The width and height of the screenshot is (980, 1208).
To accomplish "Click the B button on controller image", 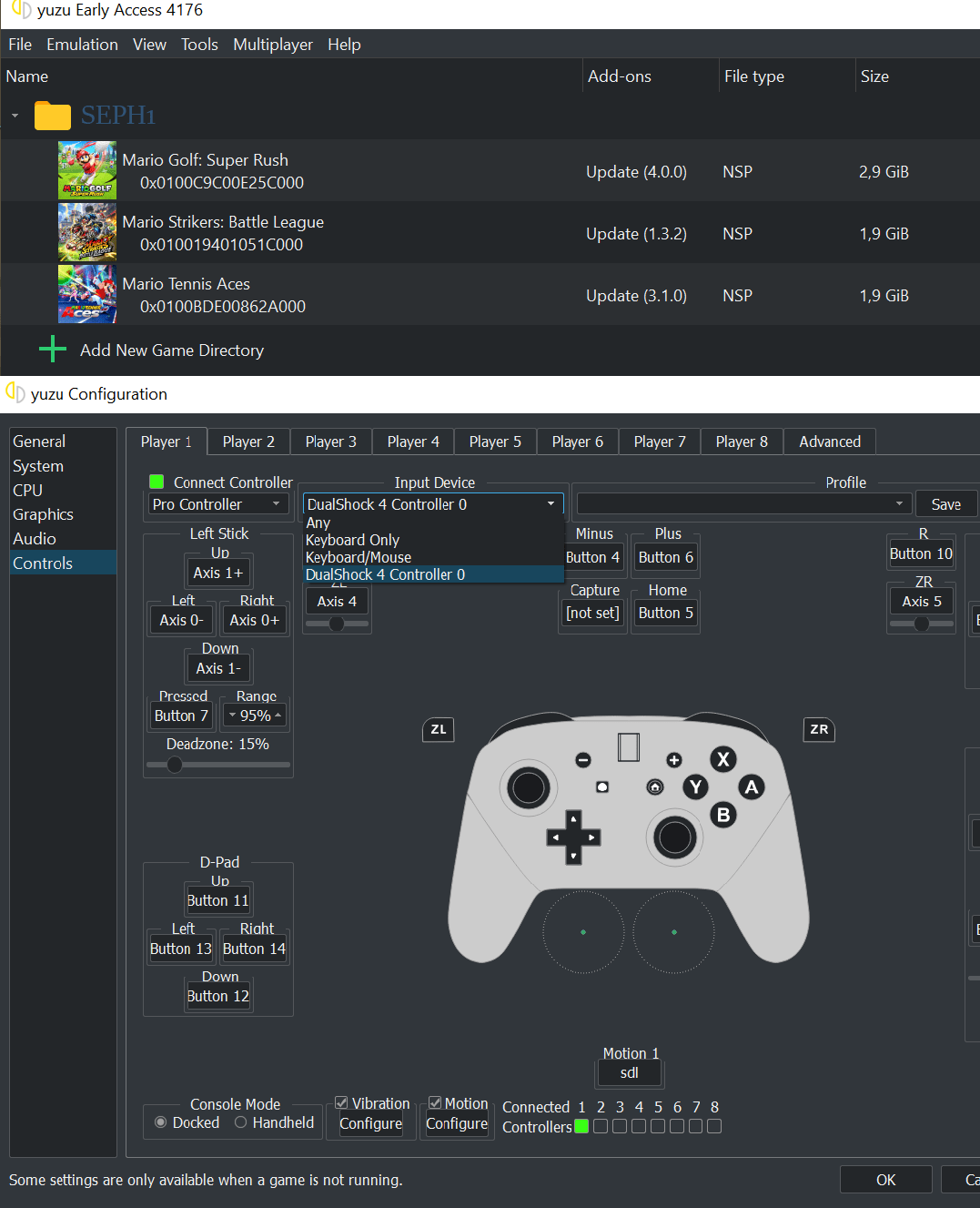I will [723, 815].
